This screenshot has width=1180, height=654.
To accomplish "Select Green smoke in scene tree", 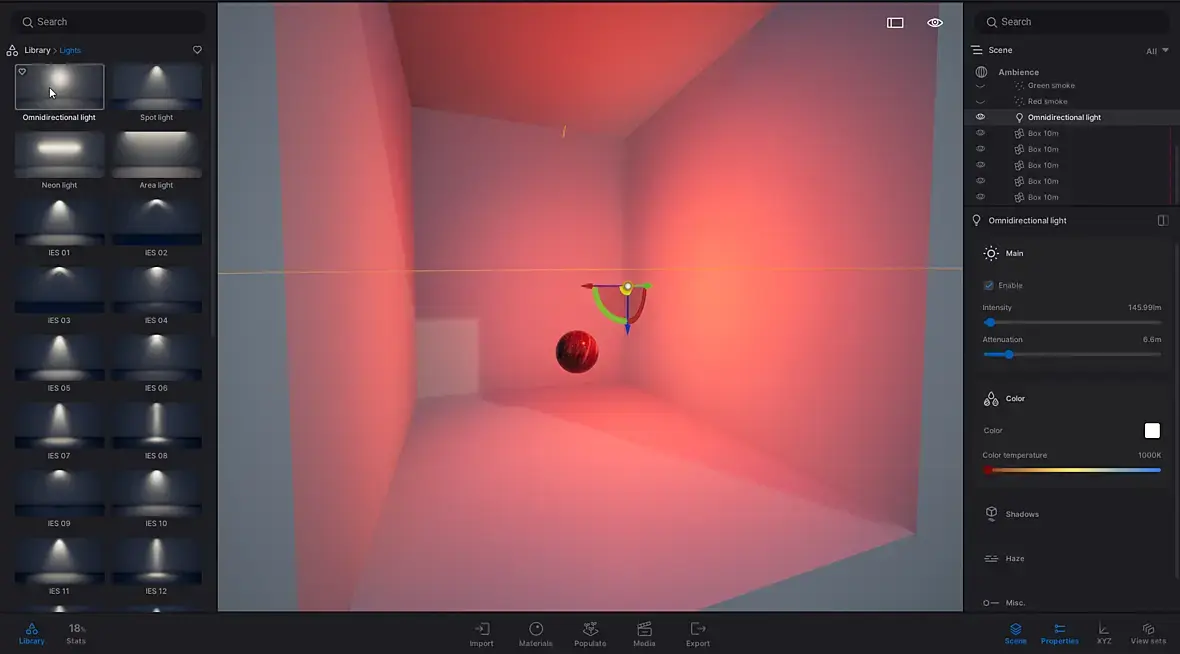I will pos(1051,86).
